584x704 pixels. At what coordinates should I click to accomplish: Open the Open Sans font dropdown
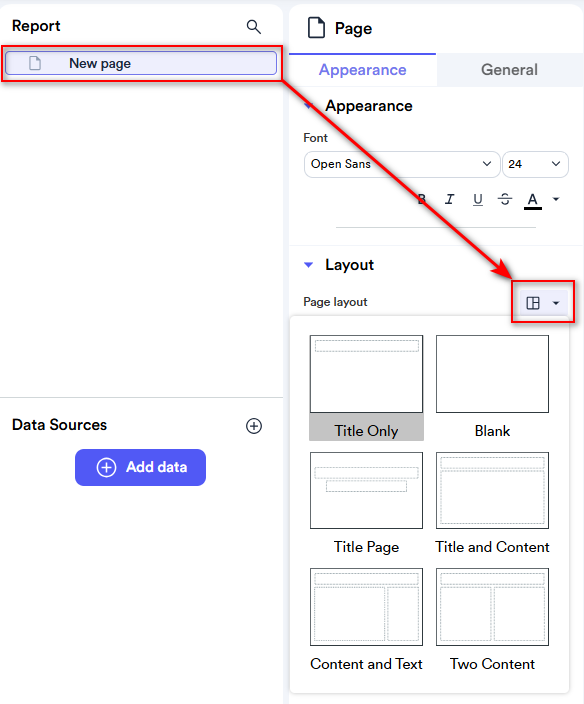point(402,164)
